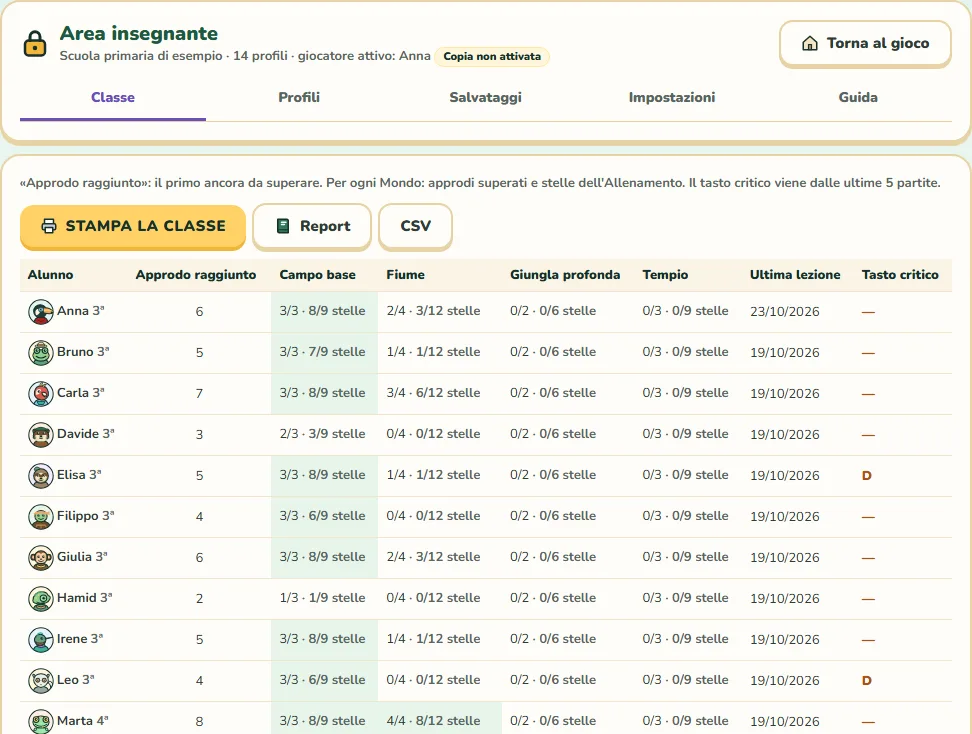Screen dimensions: 972x734
Task: Click Filippo's avatar icon
Action: pyautogui.click(x=41, y=516)
